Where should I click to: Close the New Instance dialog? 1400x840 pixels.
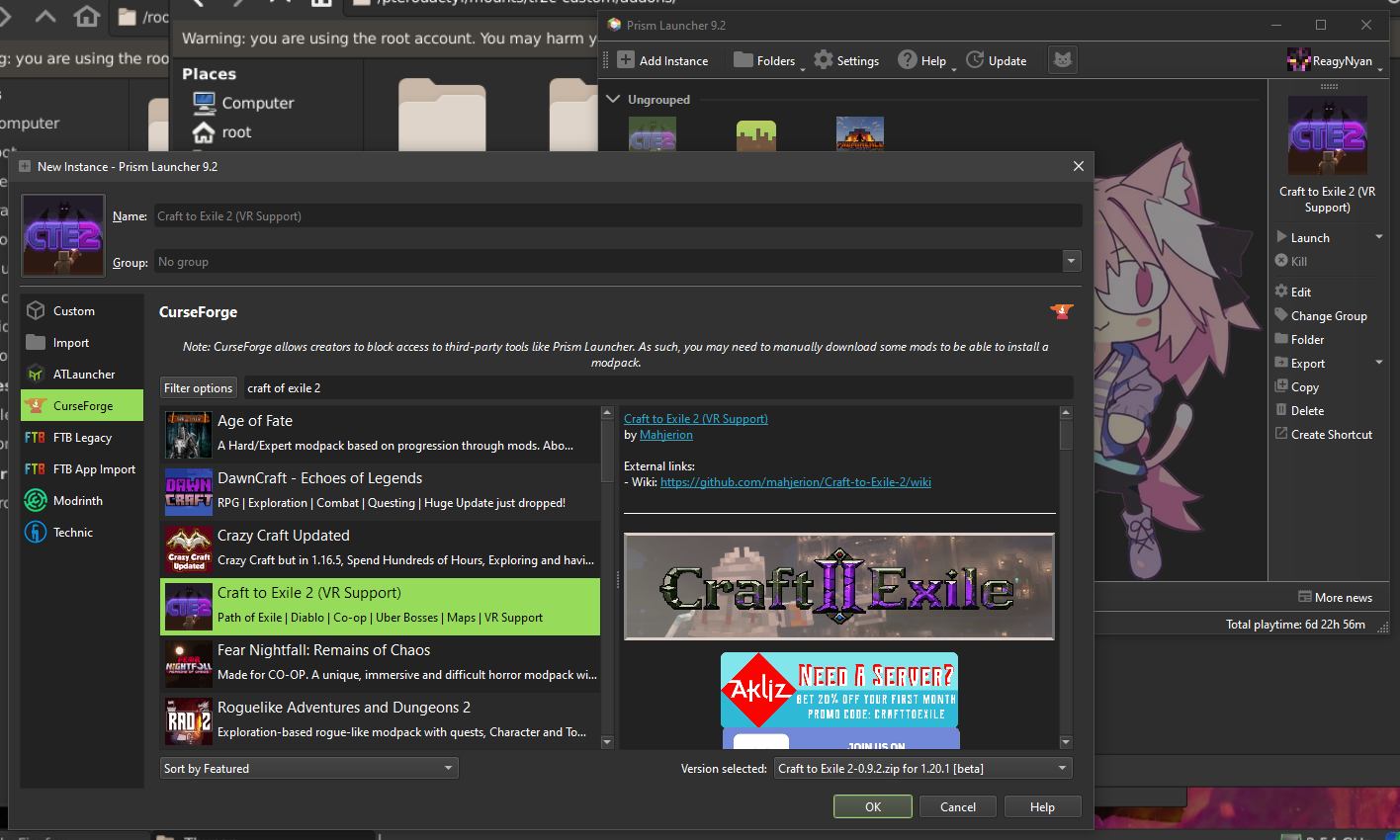[x=1079, y=166]
